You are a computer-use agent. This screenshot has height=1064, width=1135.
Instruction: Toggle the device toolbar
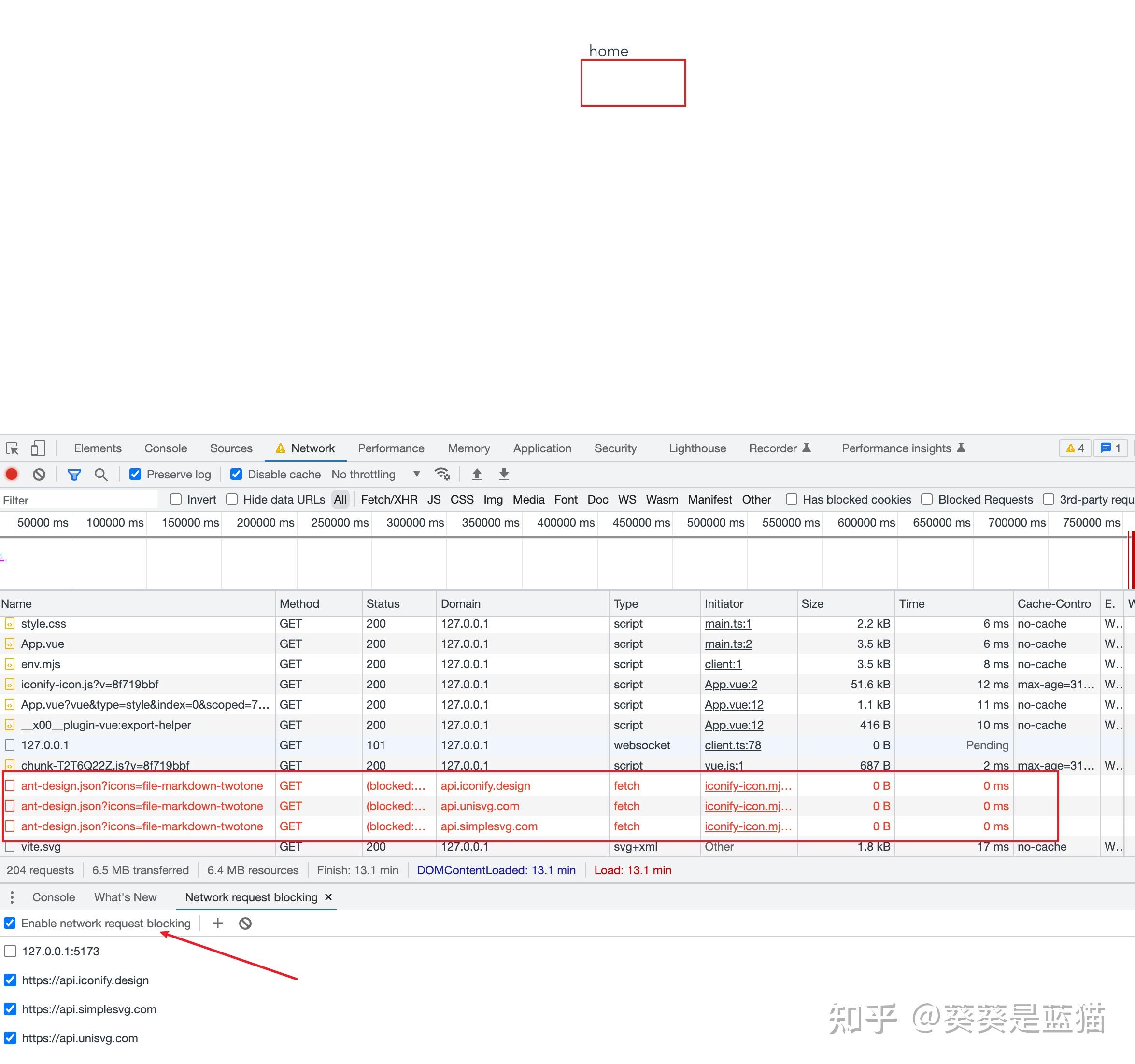pos(37,448)
